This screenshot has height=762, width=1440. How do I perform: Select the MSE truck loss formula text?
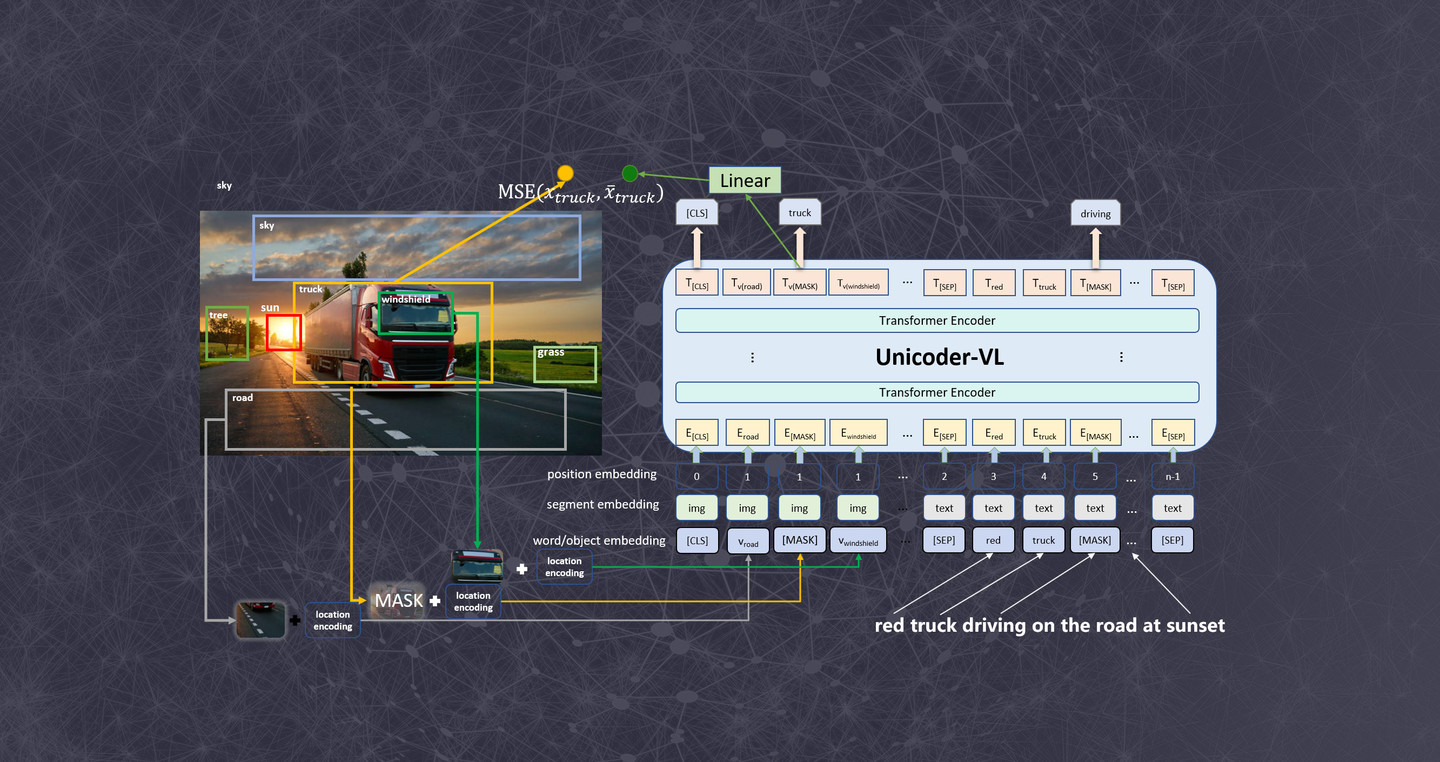581,194
